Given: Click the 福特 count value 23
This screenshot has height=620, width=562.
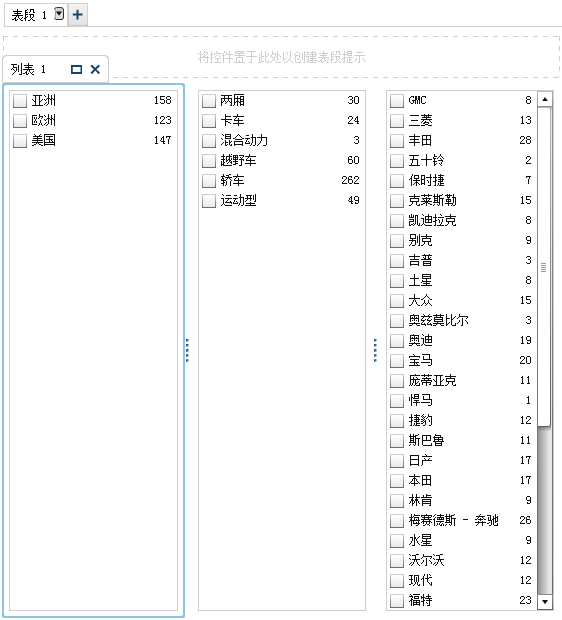Looking at the screenshot, I should [x=525, y=600].
